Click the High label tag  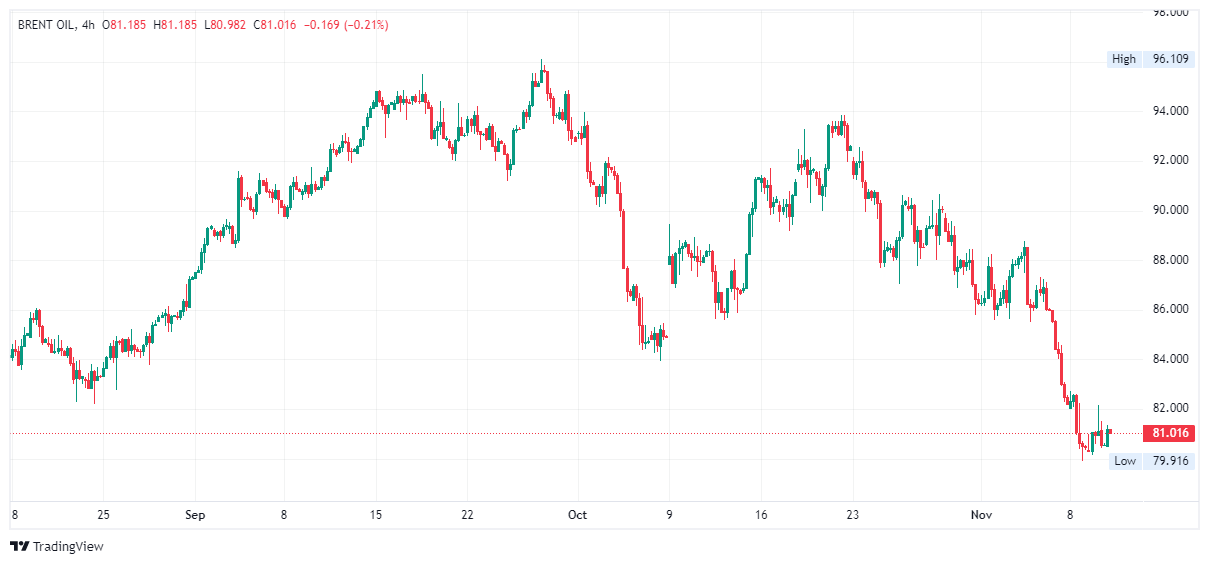(x=1123, y=59)
